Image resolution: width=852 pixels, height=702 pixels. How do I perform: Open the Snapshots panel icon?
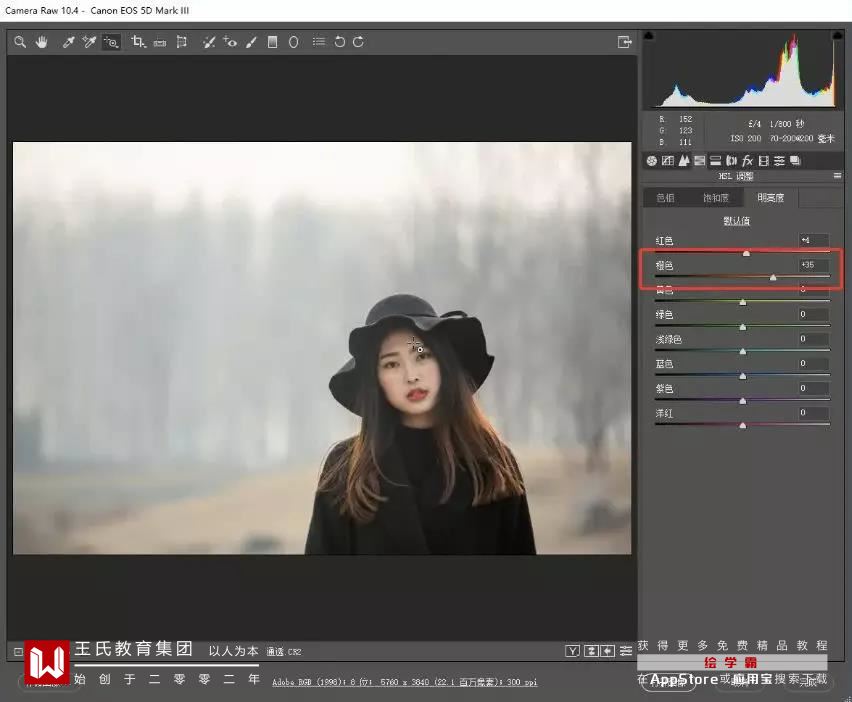click(x=795, y=161)
